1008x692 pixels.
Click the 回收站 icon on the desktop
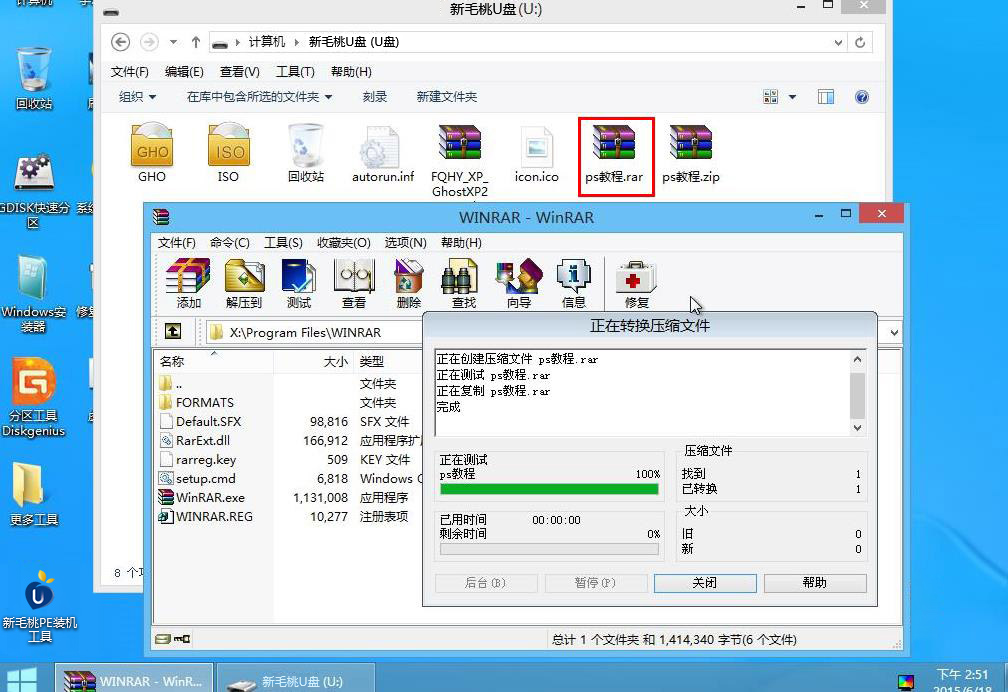[33, 78]
